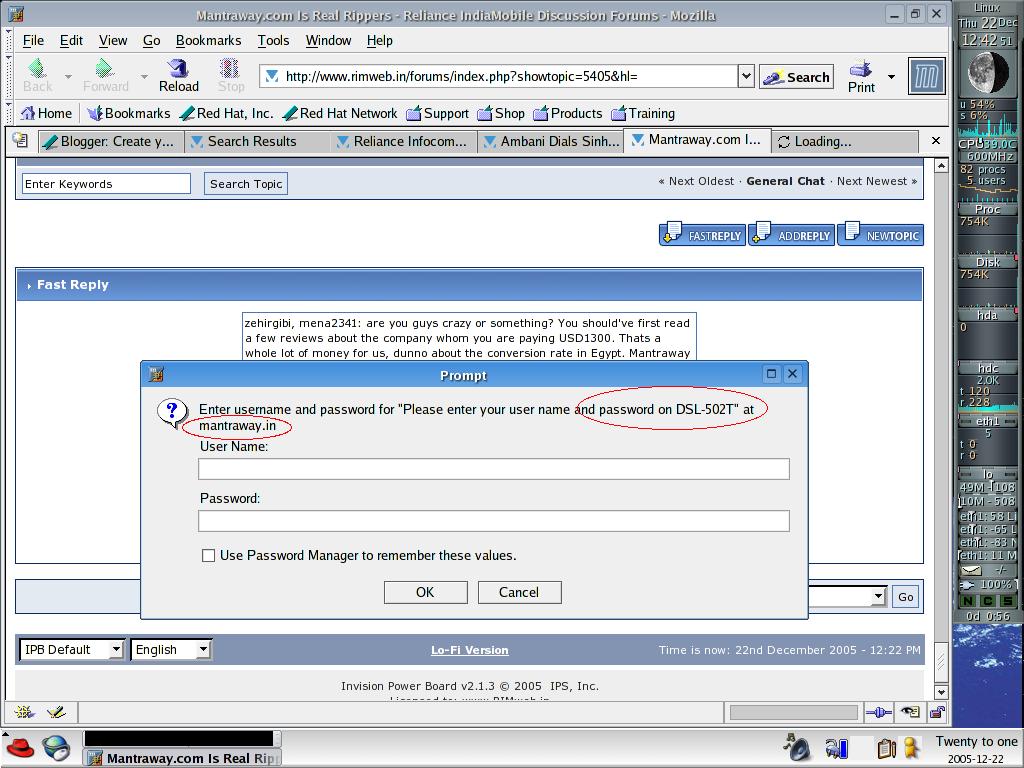The width and height of the screenshot is (1024, 768).
Task: Open the Help menu
Action: (379, 40)
